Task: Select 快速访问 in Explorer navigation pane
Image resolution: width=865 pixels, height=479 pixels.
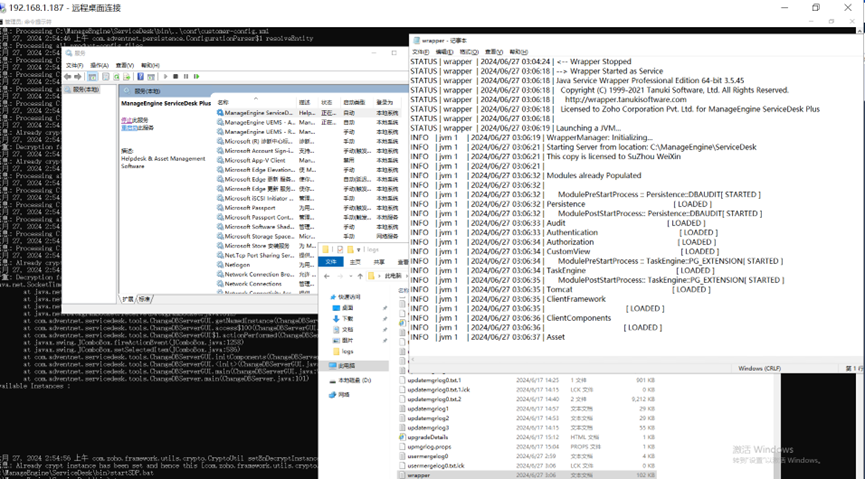Action: (345, 297)
